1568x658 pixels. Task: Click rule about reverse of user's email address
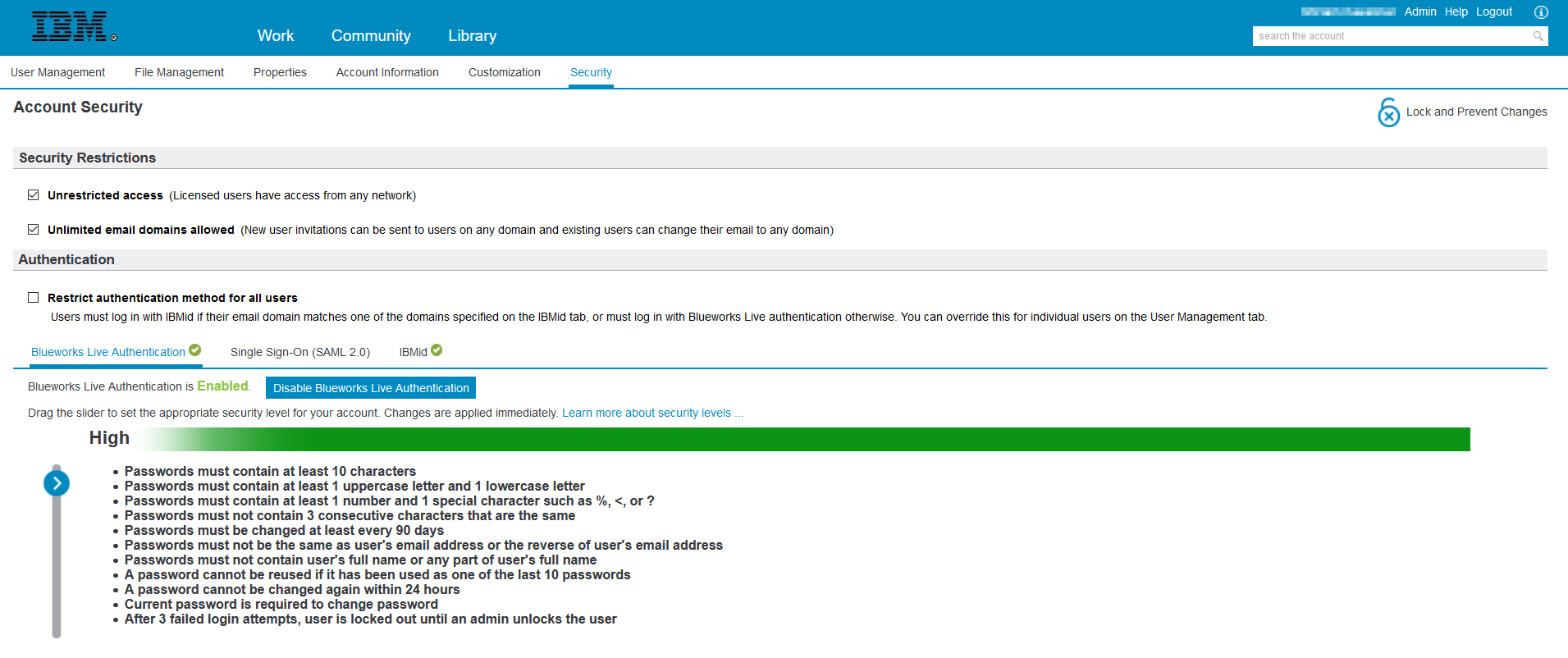(x=423, y=545)
